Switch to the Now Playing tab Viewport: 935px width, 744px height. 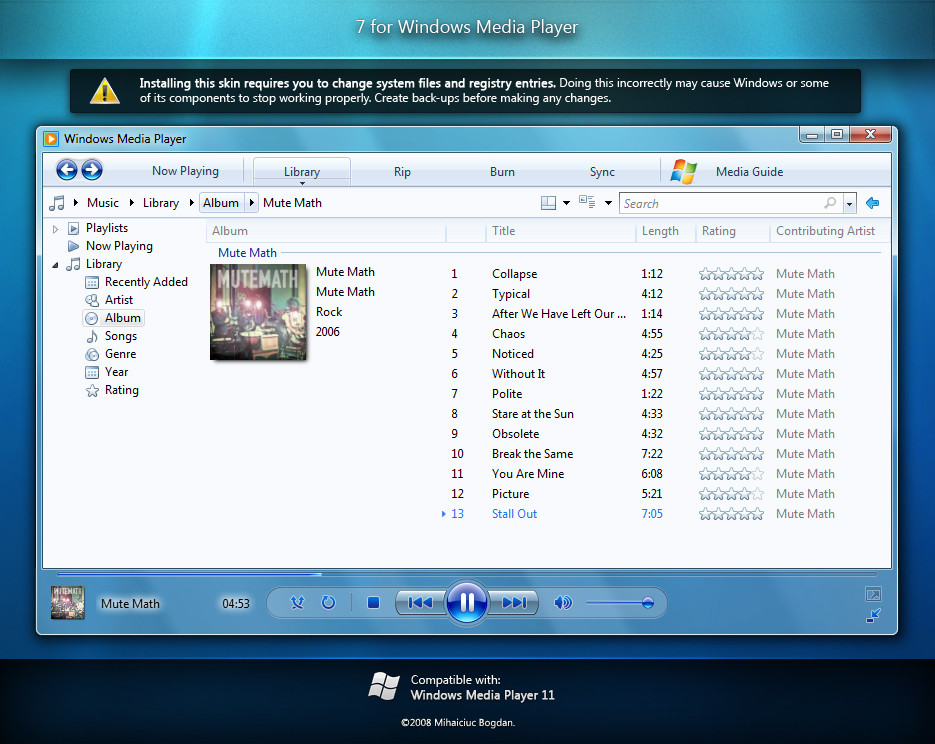coord(185,171)
